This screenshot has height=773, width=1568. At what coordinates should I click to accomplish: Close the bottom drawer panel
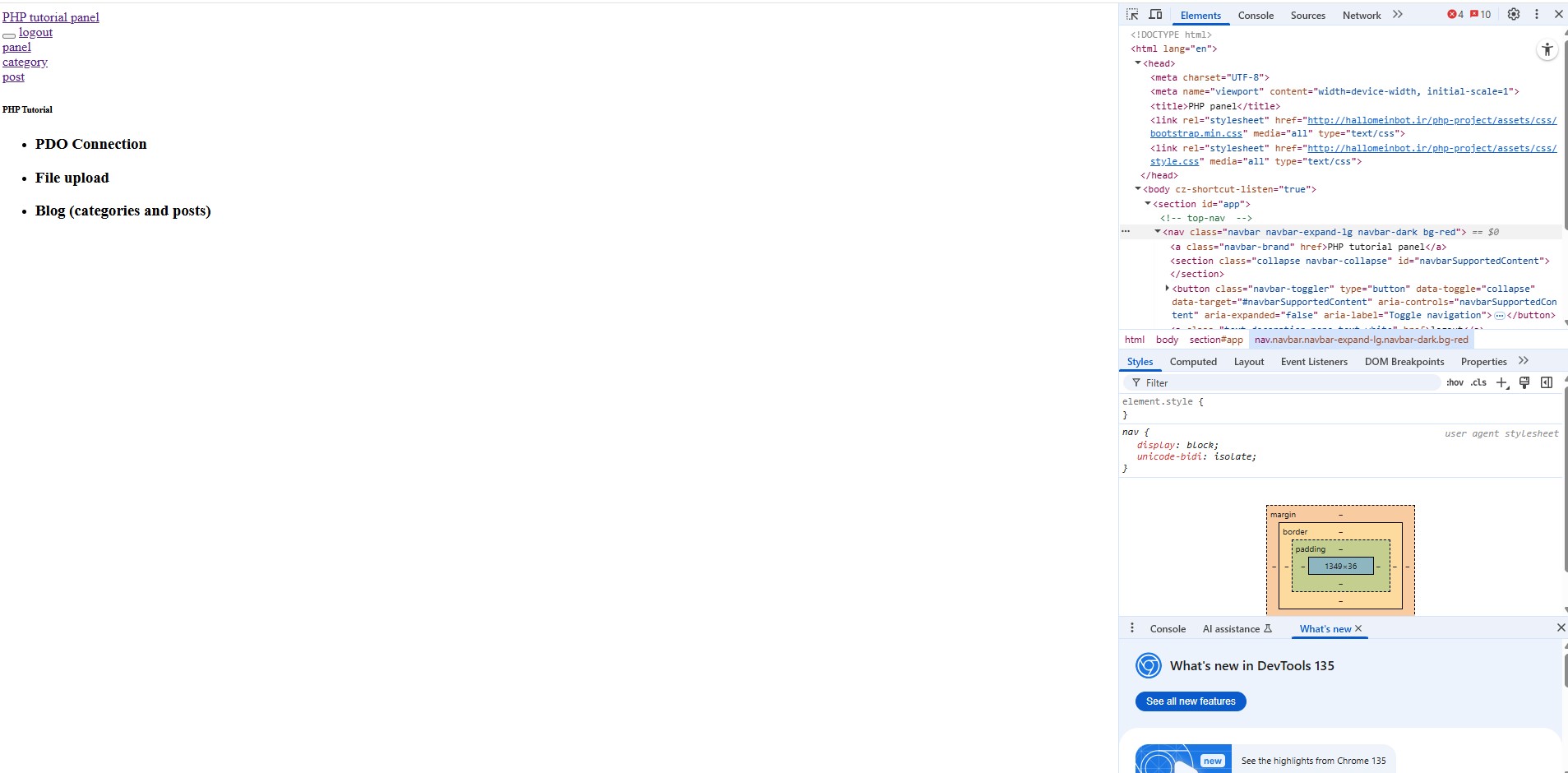1561,627
